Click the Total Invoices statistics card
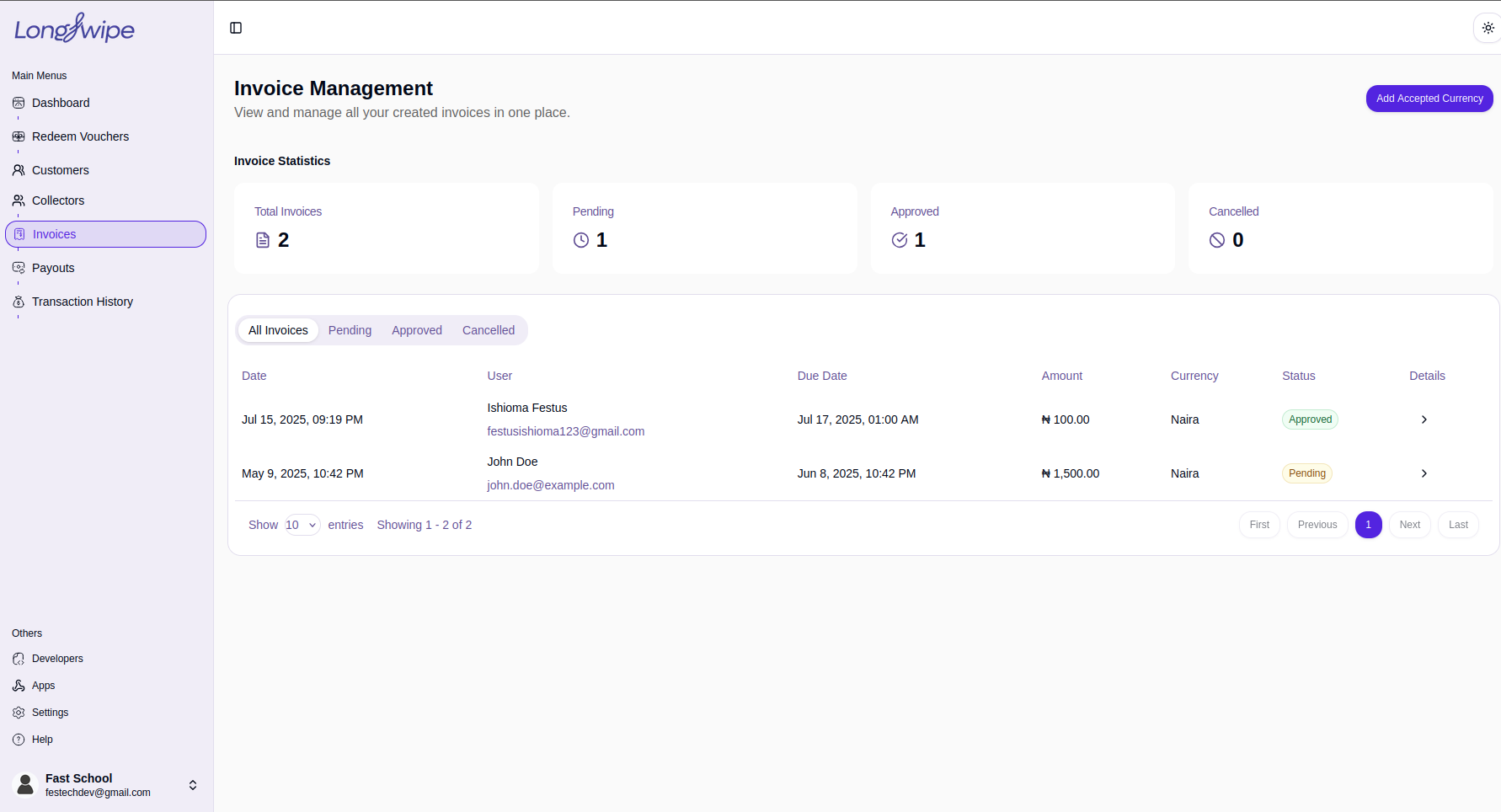 pyautogui.click(x=387, y=228)
